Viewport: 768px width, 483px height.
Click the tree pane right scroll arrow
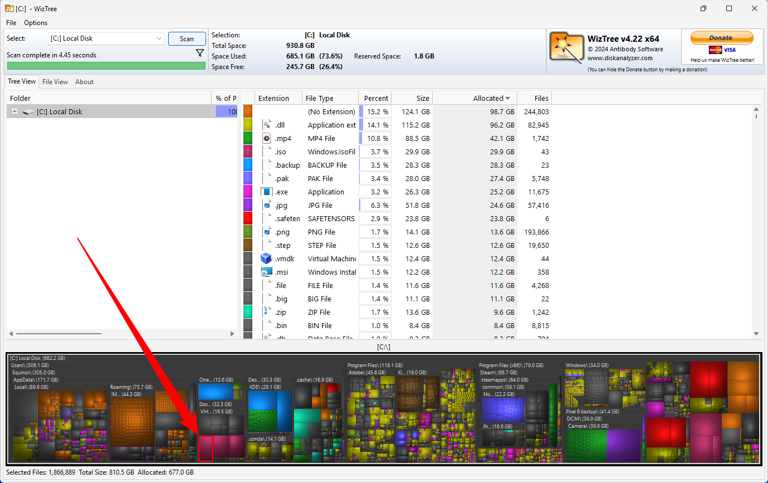(x=232, y=334)
